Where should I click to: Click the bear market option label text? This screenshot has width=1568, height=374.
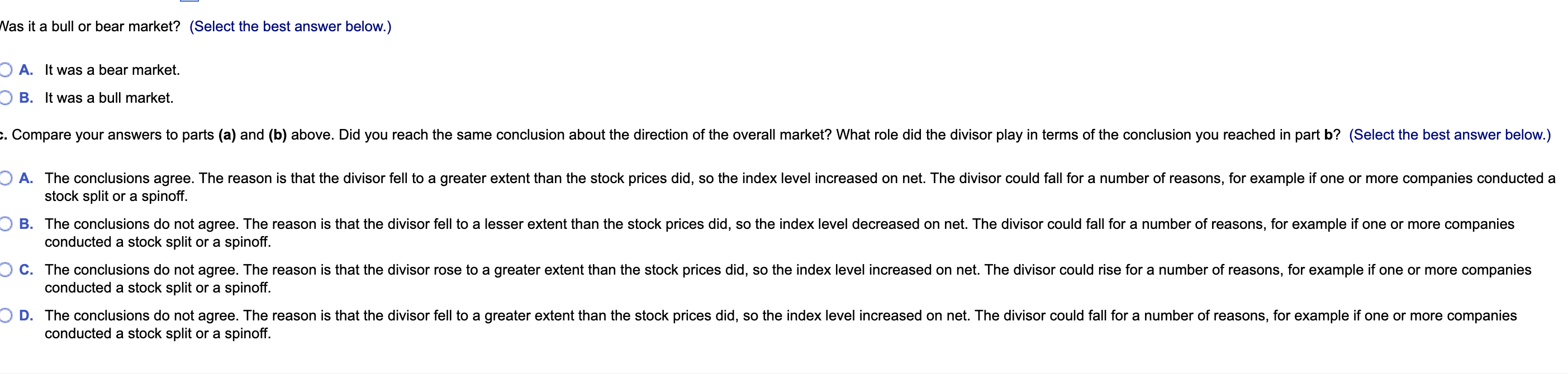click(x=111, y=69)
